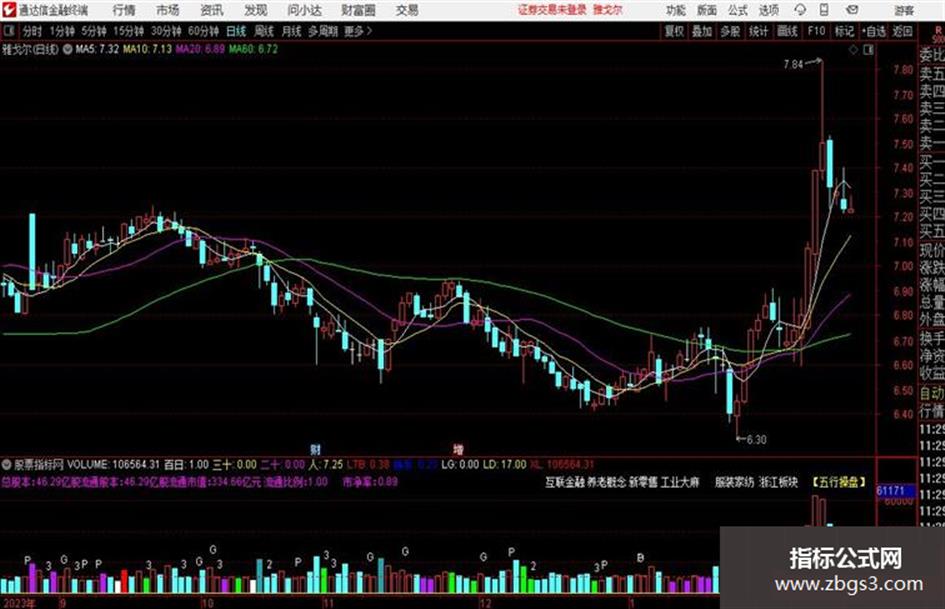This screenshot has height=609, width=945.
Task: Open the 服装家纺 sector tag
Action: tap(735, 482)
